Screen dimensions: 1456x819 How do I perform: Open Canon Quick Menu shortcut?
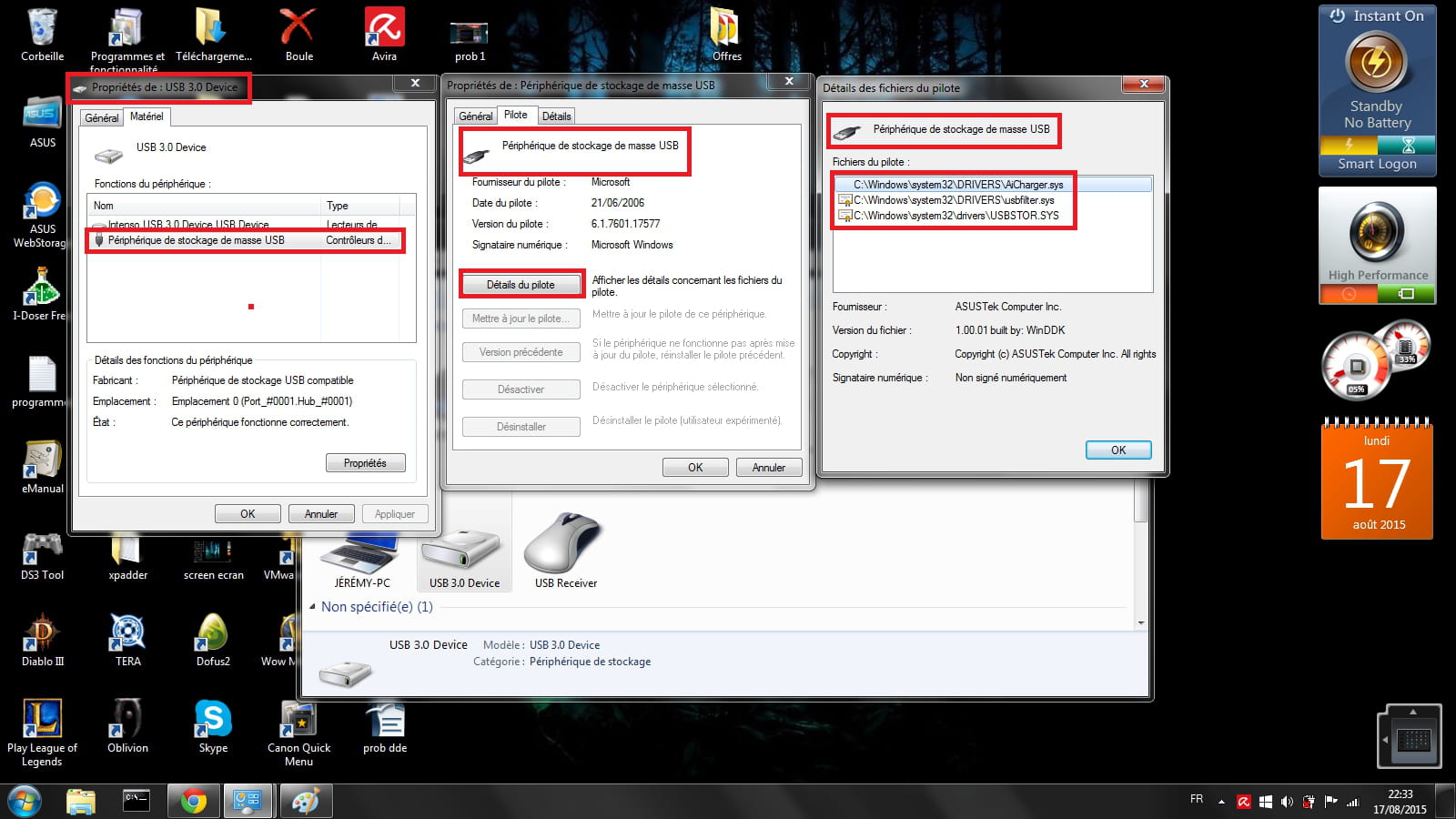(298, 733)
